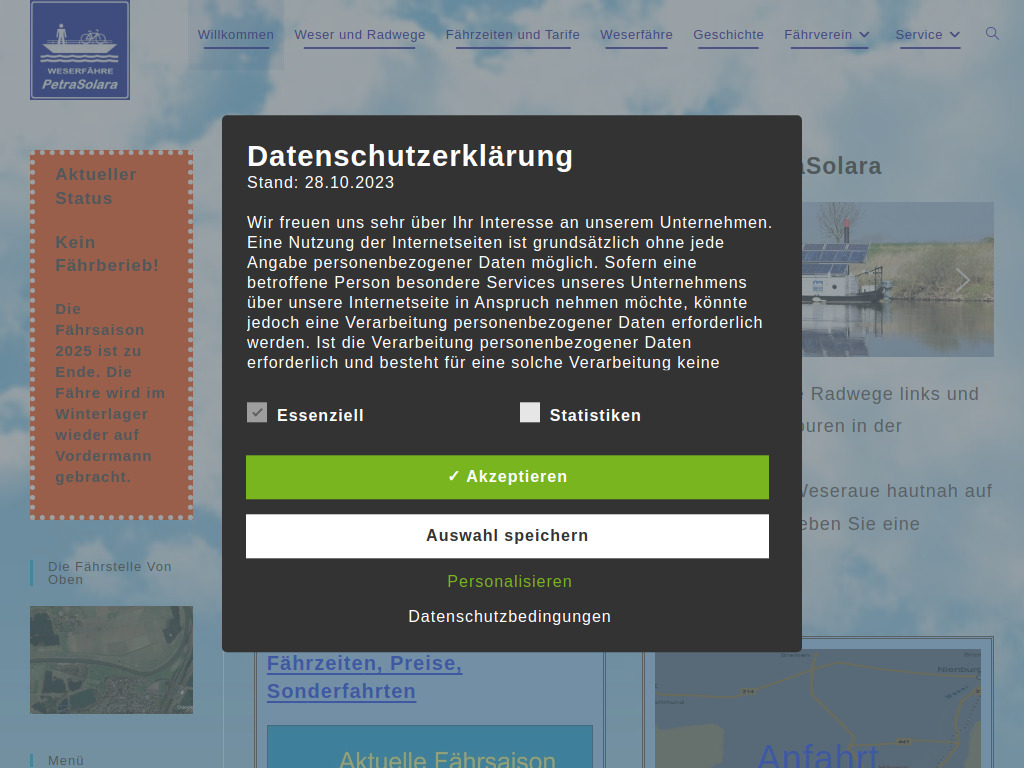Open the aerial photo under Die Fährstelle Von Oben
The width and height of the screenshot is (1024, 768).
click(111, 659)
